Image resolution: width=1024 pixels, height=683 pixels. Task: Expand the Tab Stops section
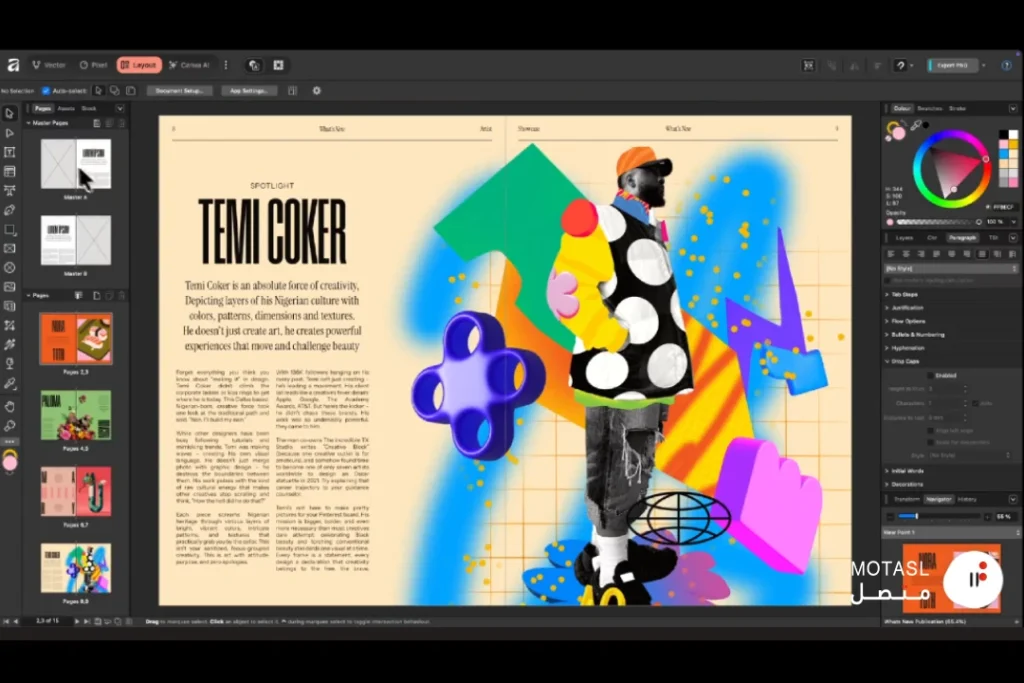click(x=888, y=294)
